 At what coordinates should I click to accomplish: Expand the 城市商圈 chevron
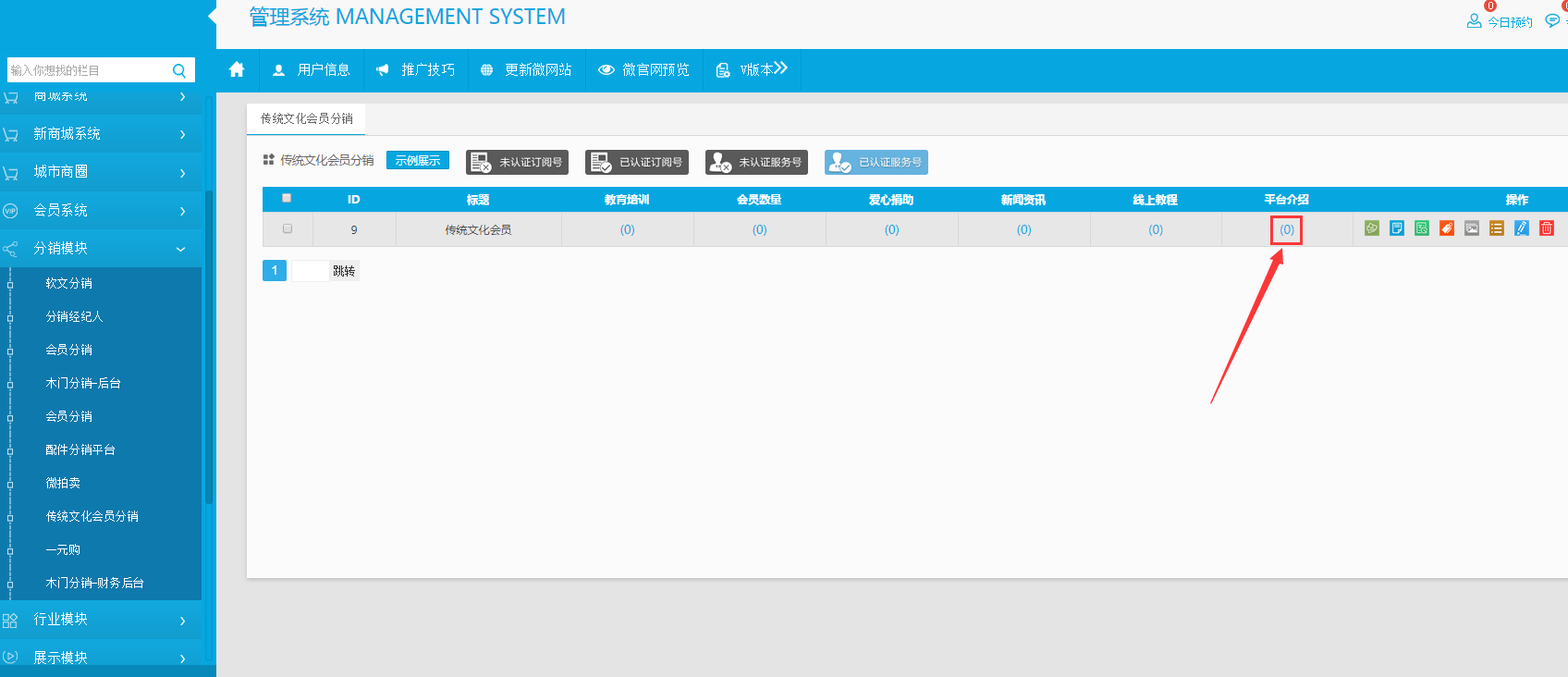tap(182, 173)
